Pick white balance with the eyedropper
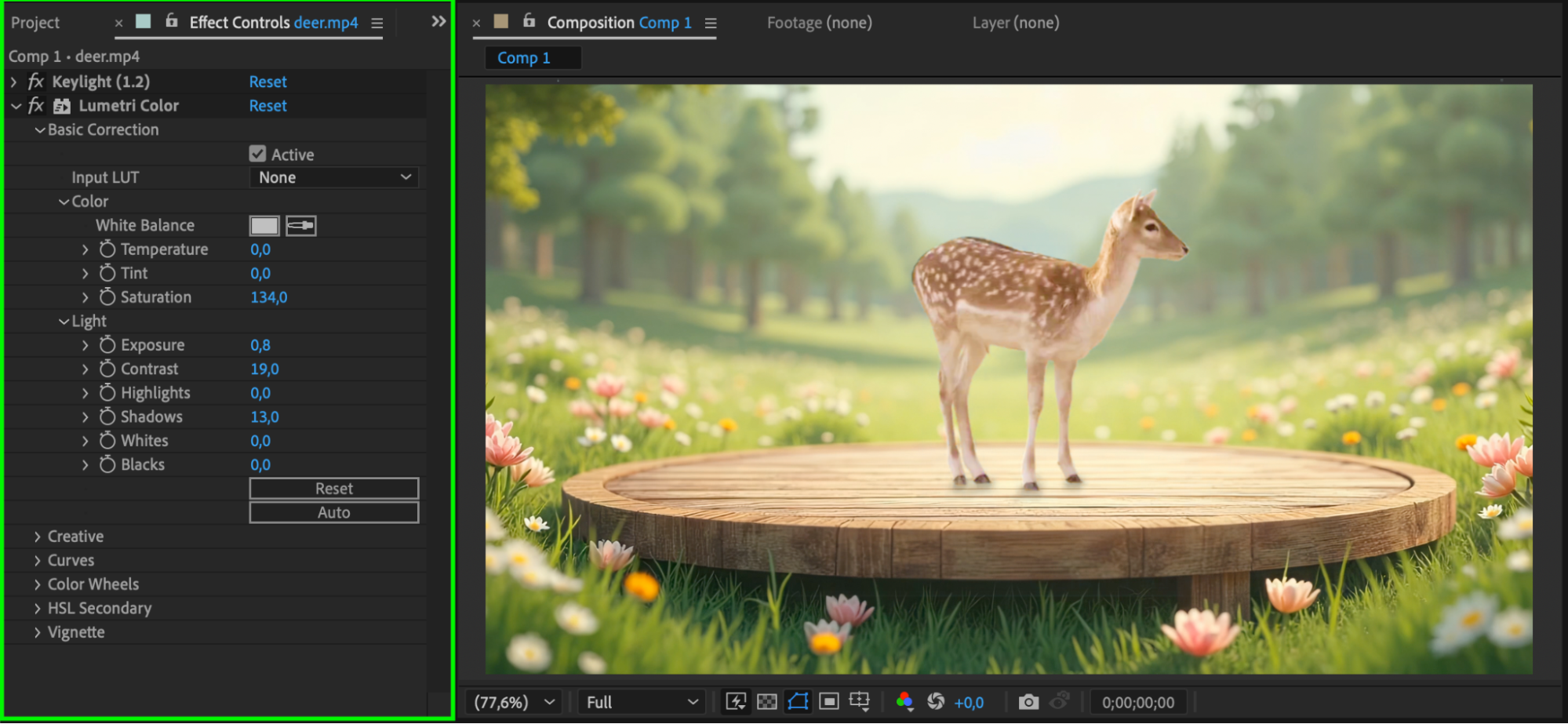 click(x=300, y=226)
